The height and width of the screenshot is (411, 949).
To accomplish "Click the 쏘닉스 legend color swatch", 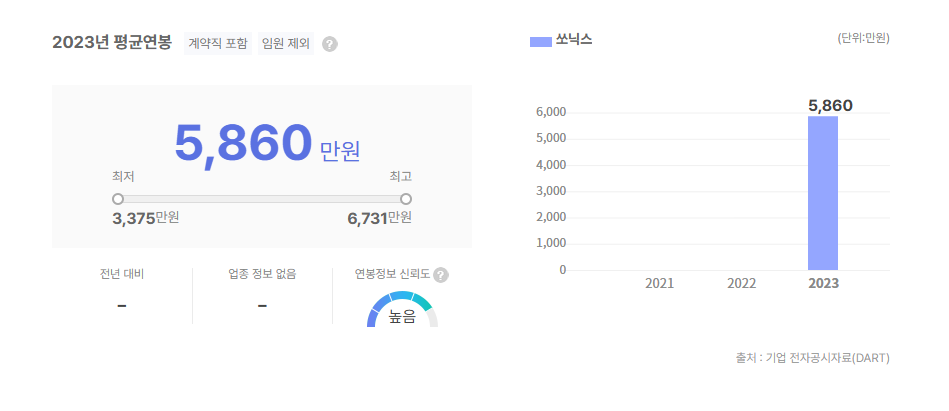I will (x=540, y=41).
